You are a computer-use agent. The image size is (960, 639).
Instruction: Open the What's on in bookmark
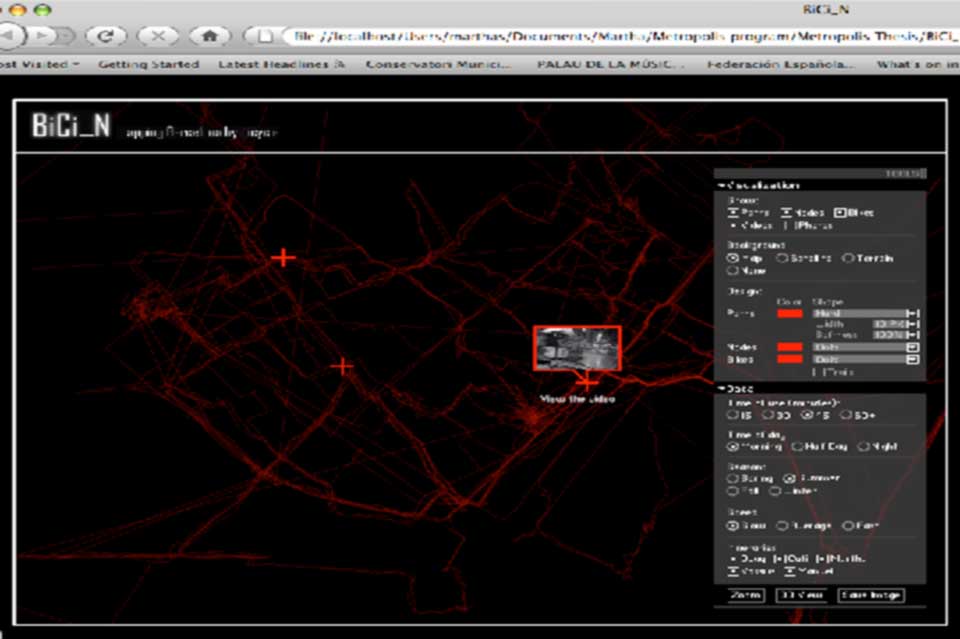click(x=918, y=64)
